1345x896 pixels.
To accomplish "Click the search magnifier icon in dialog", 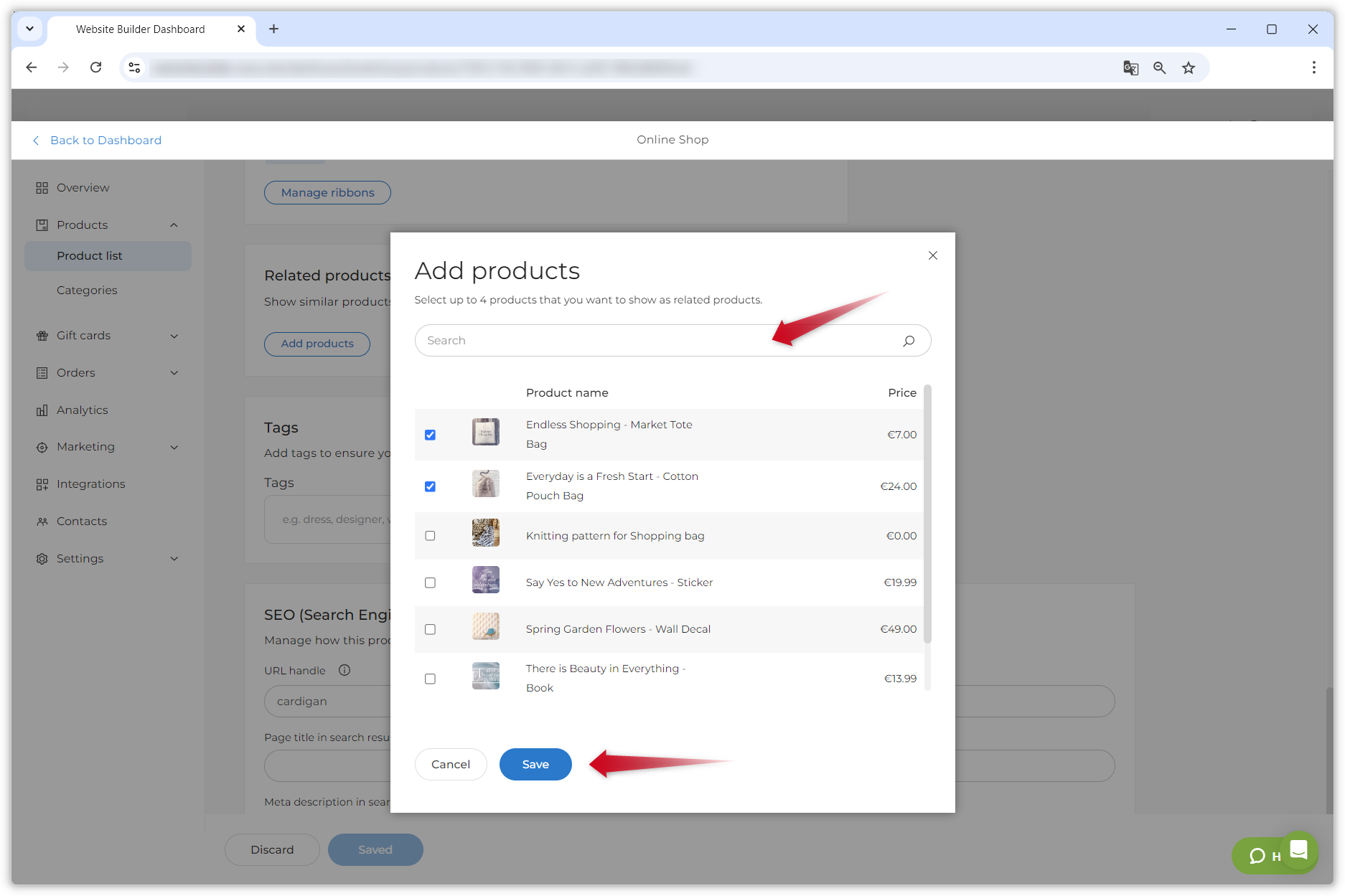I will click(909, 341).
